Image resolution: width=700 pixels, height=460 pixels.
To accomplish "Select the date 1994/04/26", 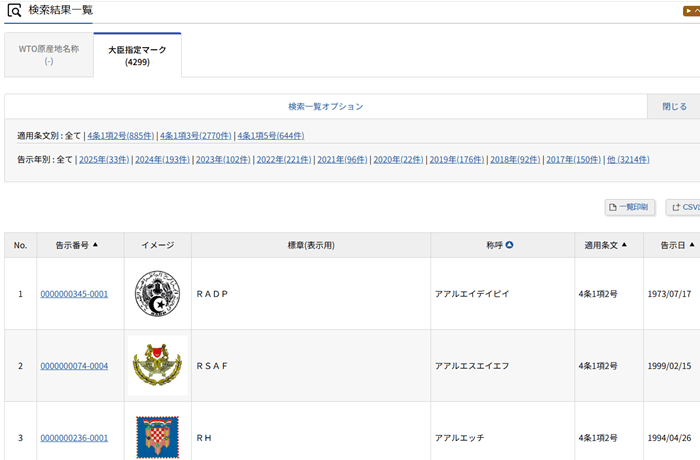I will 669,438.
